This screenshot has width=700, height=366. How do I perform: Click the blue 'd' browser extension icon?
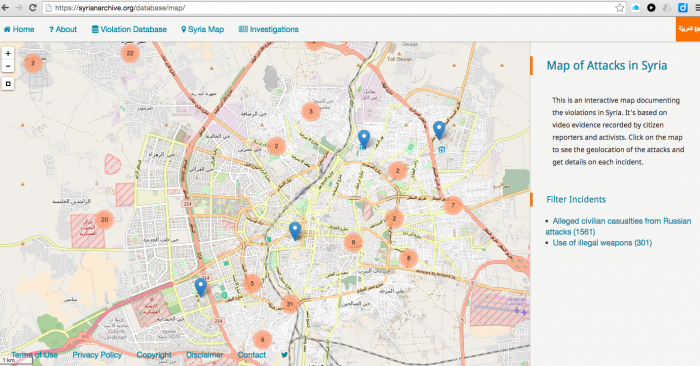(683, 8)
